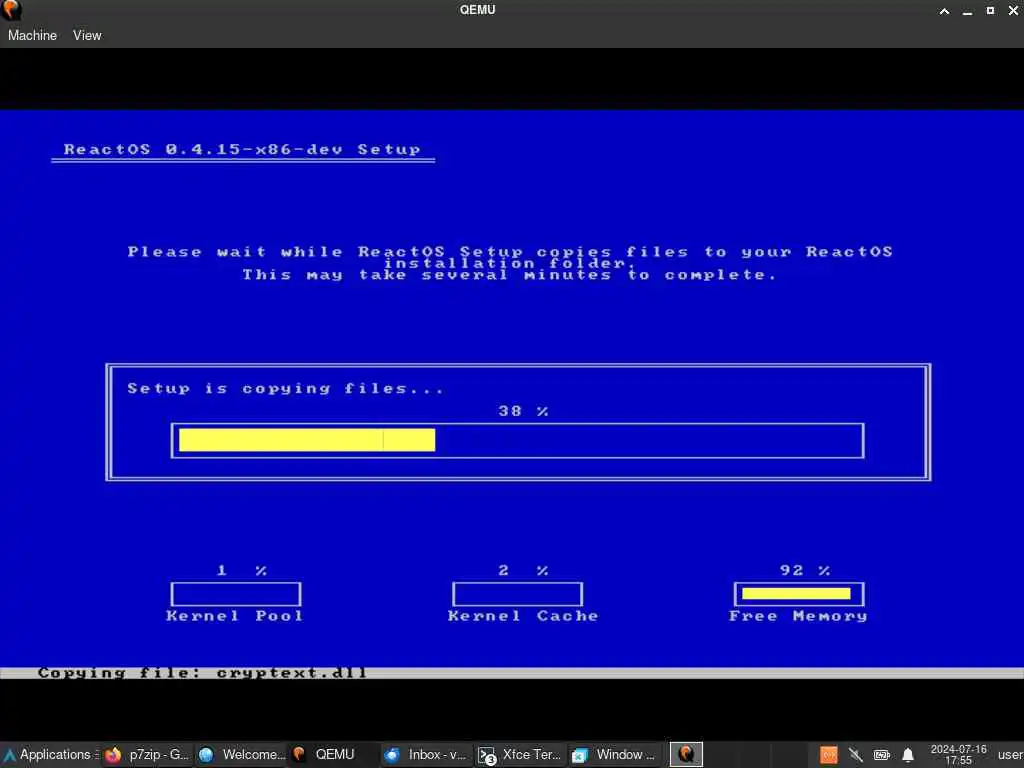Click the roll-up arrow in the QEMU title bar
This screenshot has width=1024, height=768.
[944, 10]
